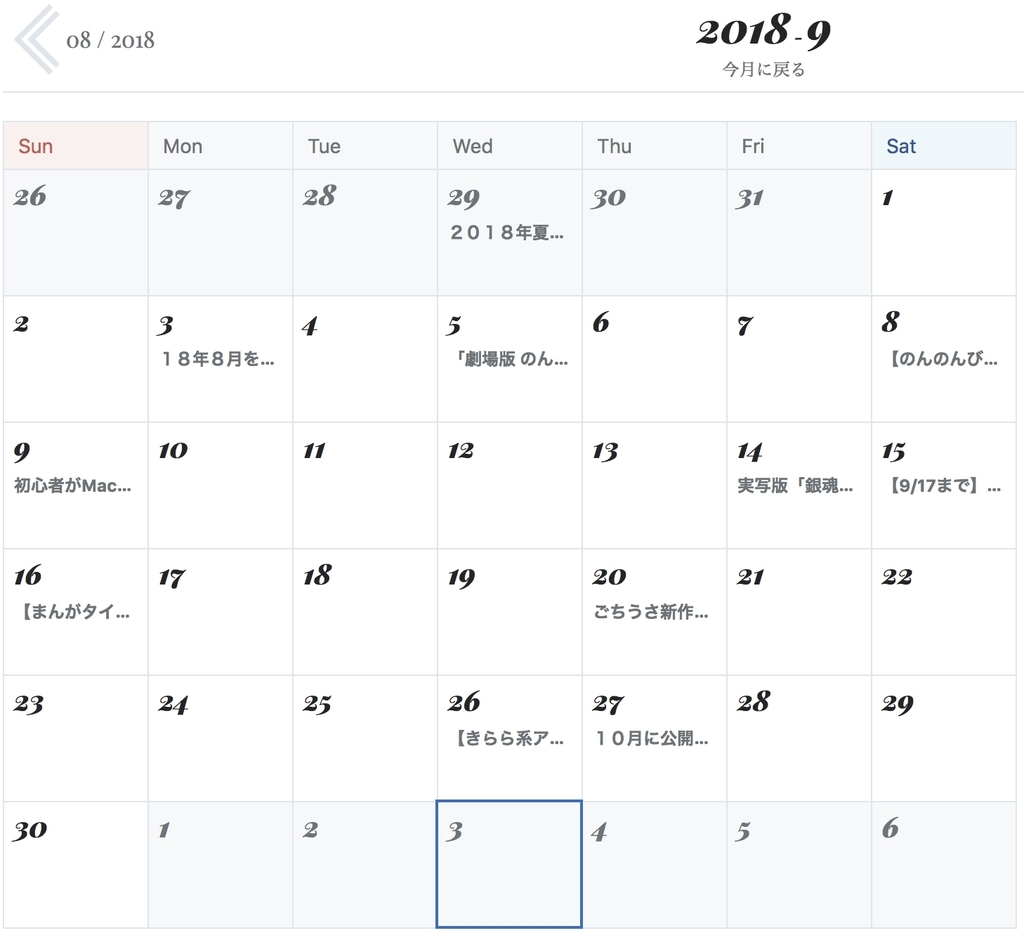Open the きらら系ア entry on September 26
Viewport: 1024px width, 933px height.
509,738
